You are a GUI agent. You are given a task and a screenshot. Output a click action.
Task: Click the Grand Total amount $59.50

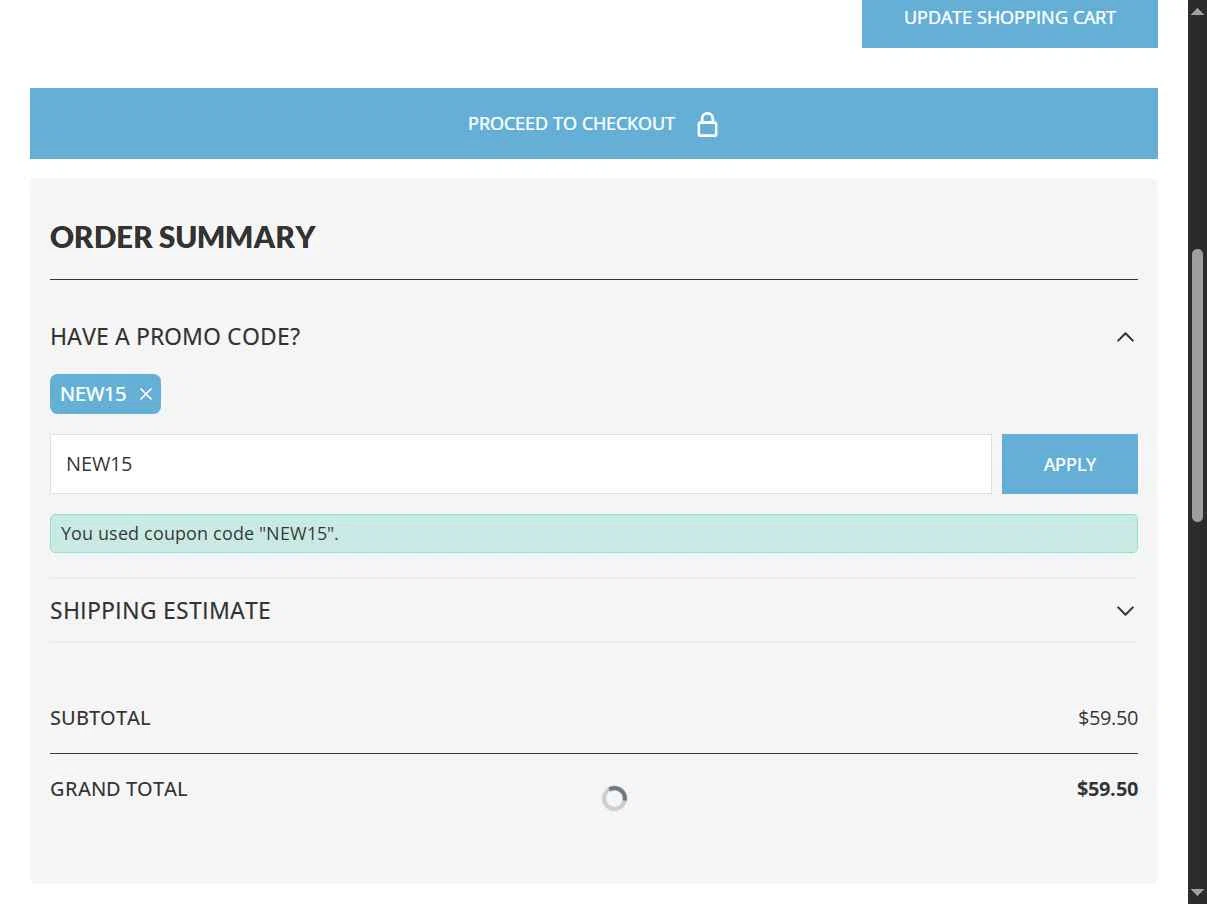click(1107, 789)
